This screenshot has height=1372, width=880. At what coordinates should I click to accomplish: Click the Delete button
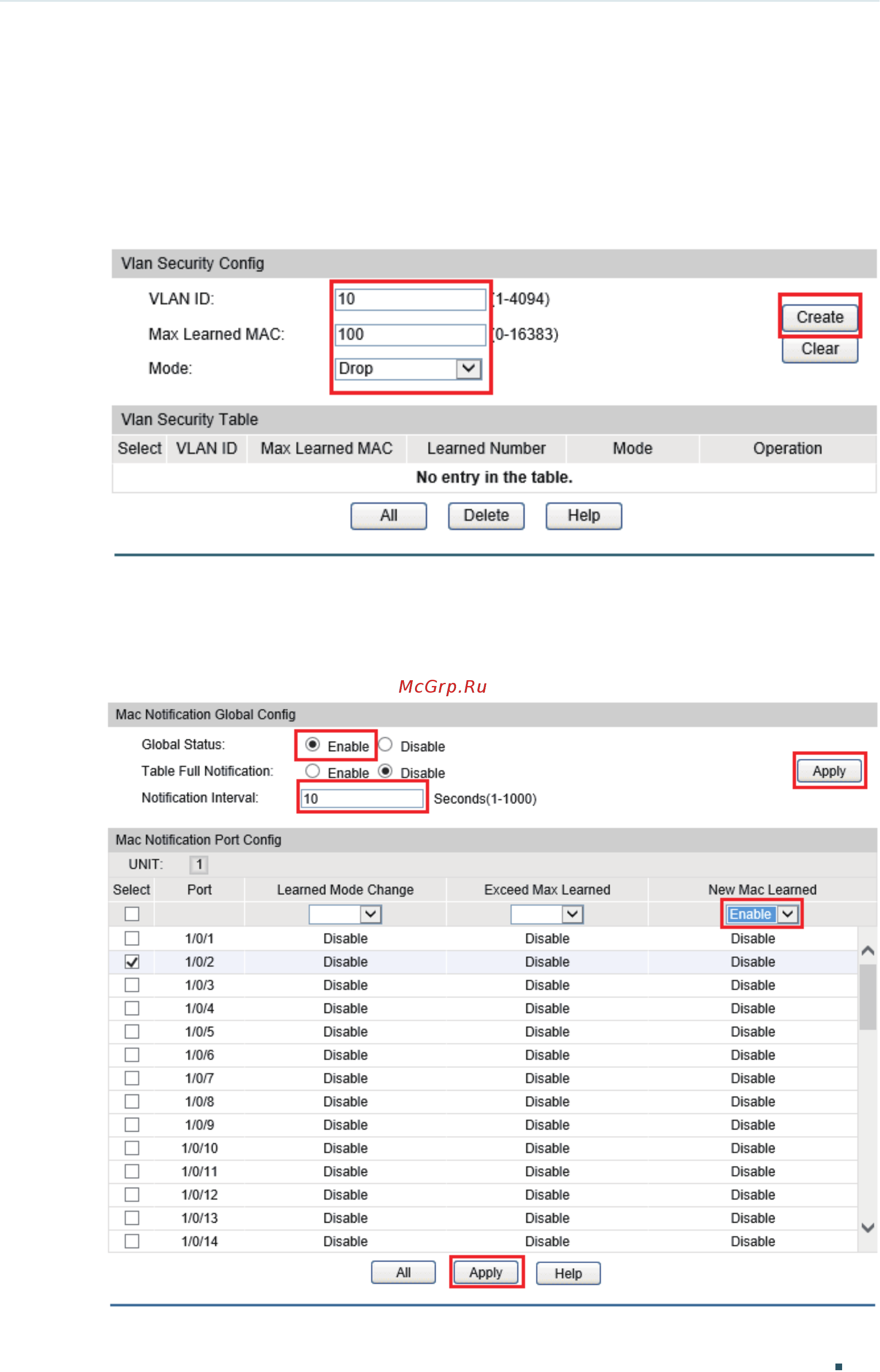486,516
